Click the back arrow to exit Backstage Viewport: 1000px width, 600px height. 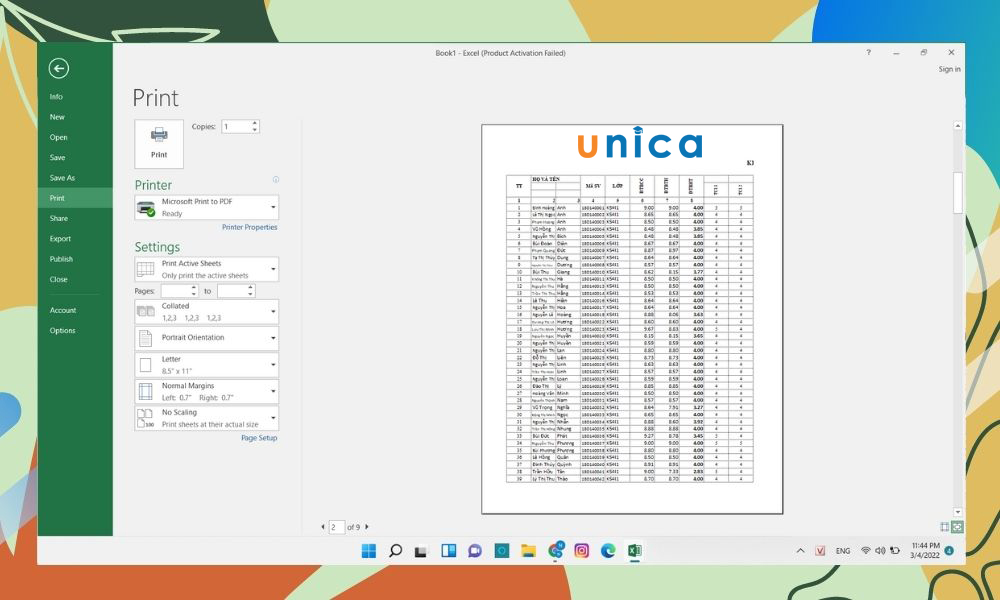pos(59,68)
